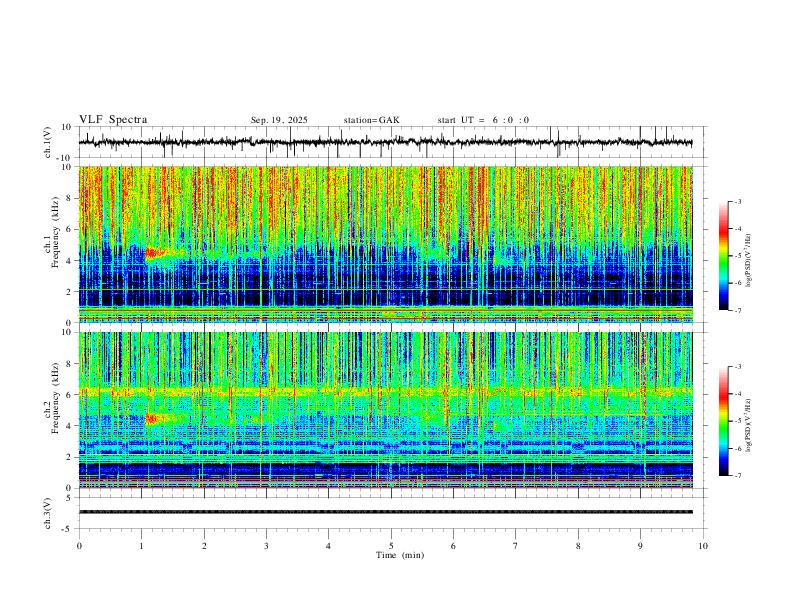Click the ch.3 voltage trace band
The height and width of the screenshot is (612, 792).
tap(385, 512)
